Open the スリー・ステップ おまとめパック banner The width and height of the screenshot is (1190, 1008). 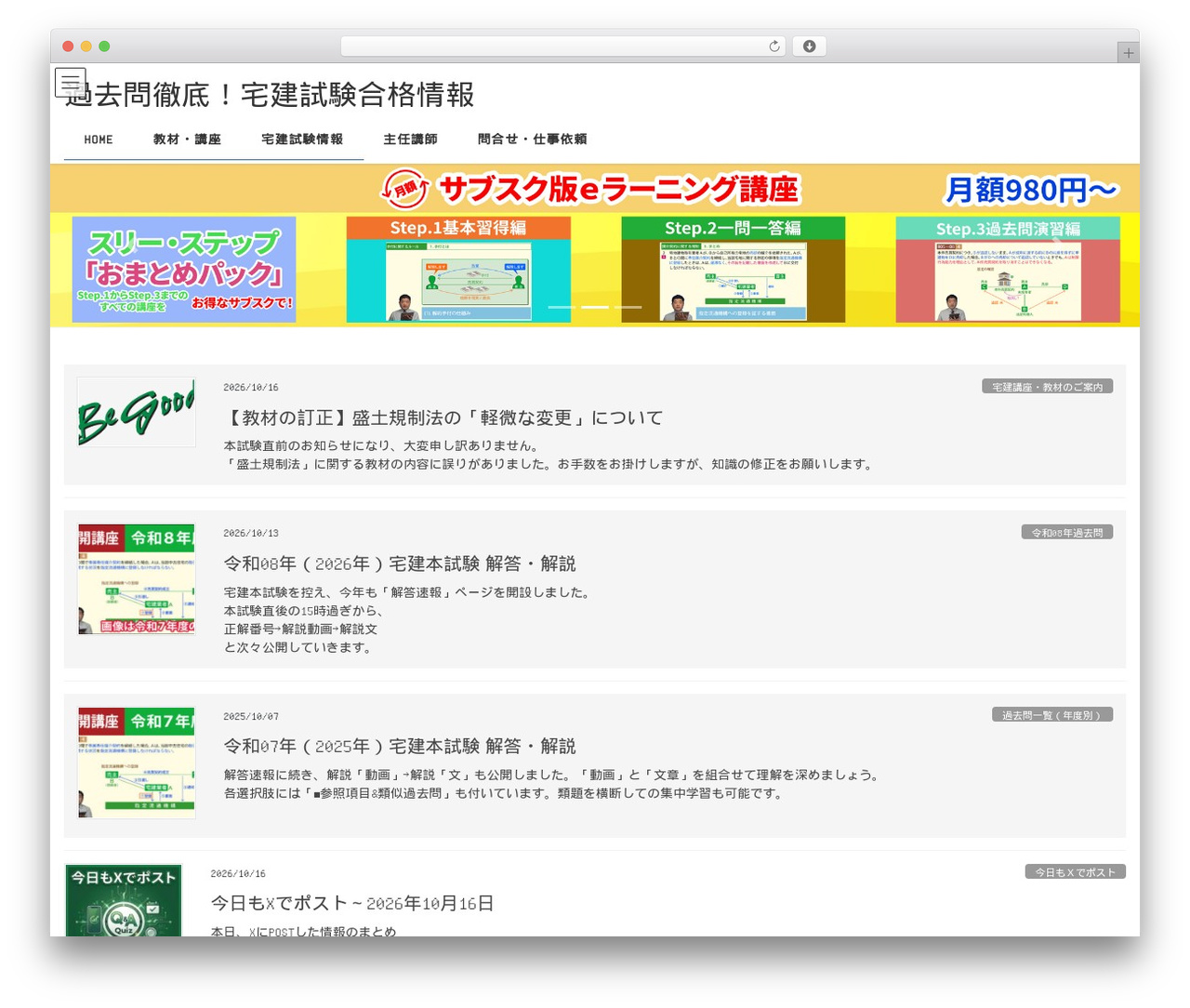184,270
